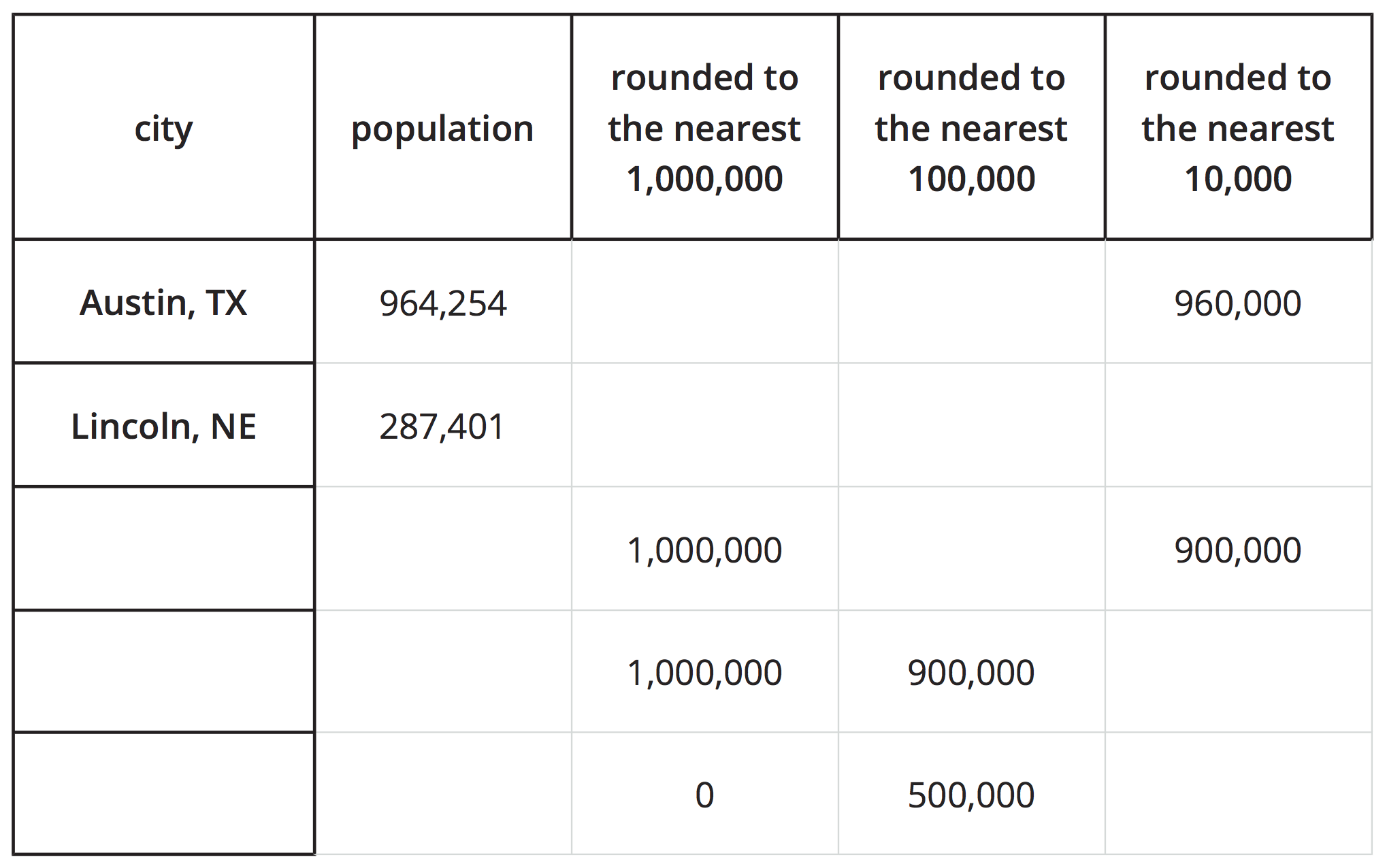The image size is (1387, 868).
Task: Click the Austin, TX city cell
Action: pos(163,303)
